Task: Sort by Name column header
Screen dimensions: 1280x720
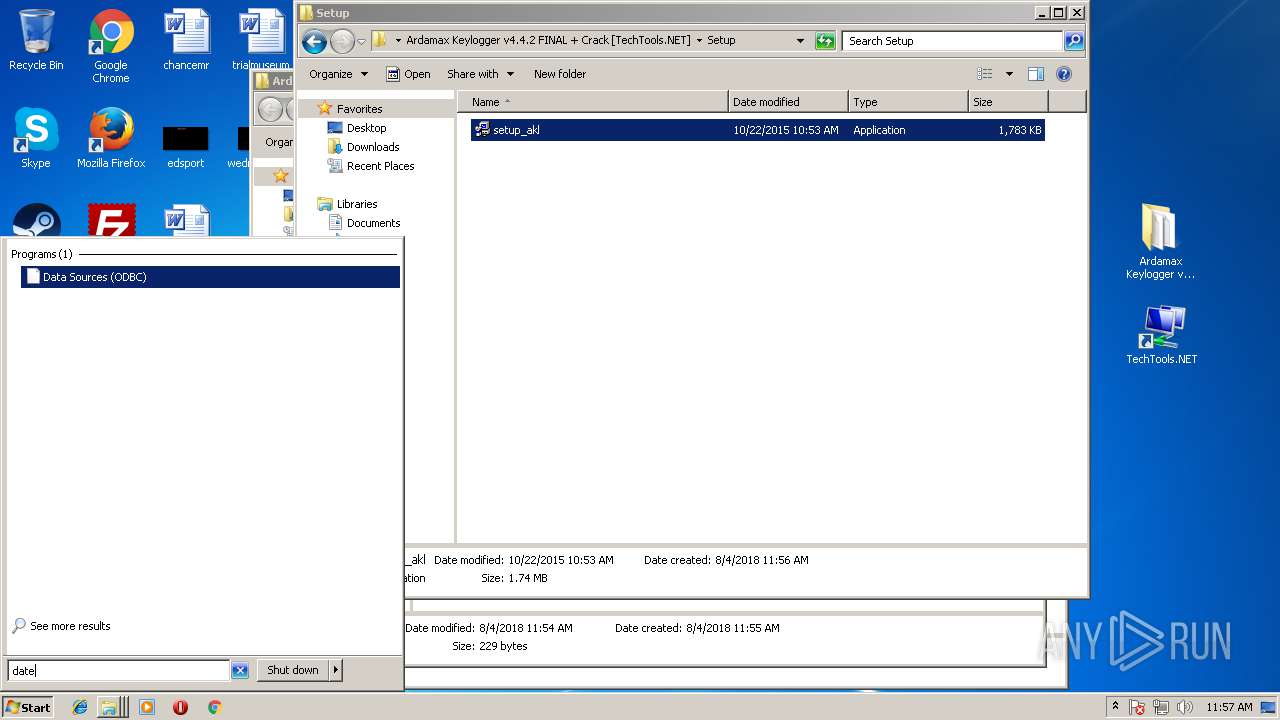Action: click(593, 102)
